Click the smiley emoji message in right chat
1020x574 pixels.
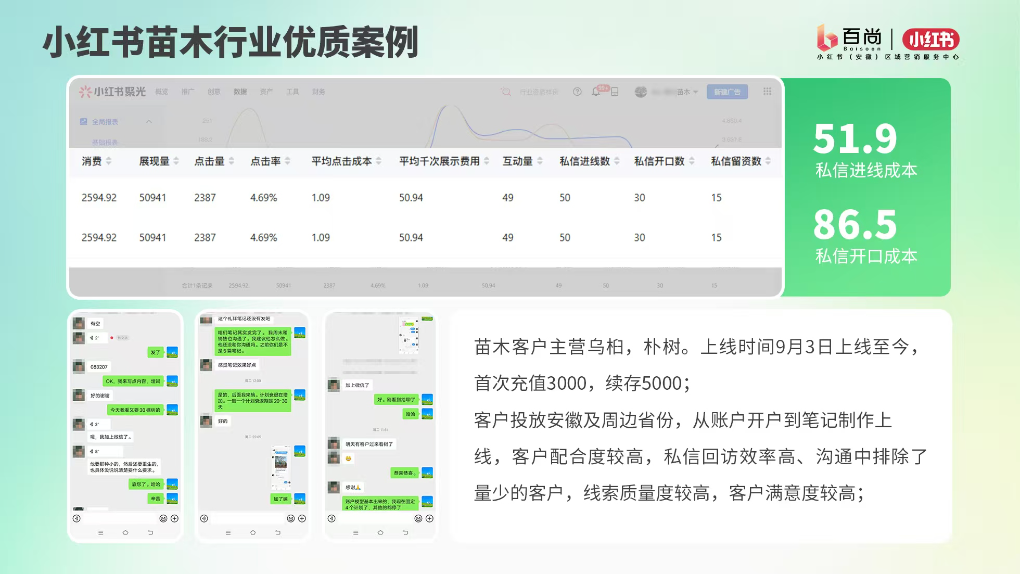click(349, 459)
